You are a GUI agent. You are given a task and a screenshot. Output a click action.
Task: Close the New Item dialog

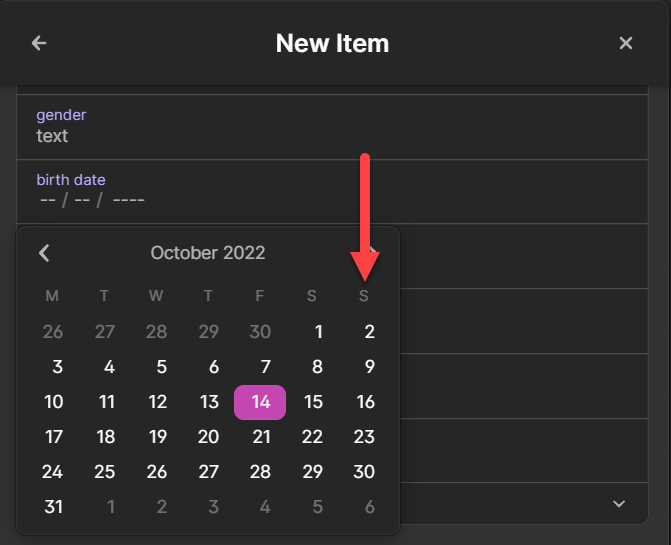tap(626, 43)
